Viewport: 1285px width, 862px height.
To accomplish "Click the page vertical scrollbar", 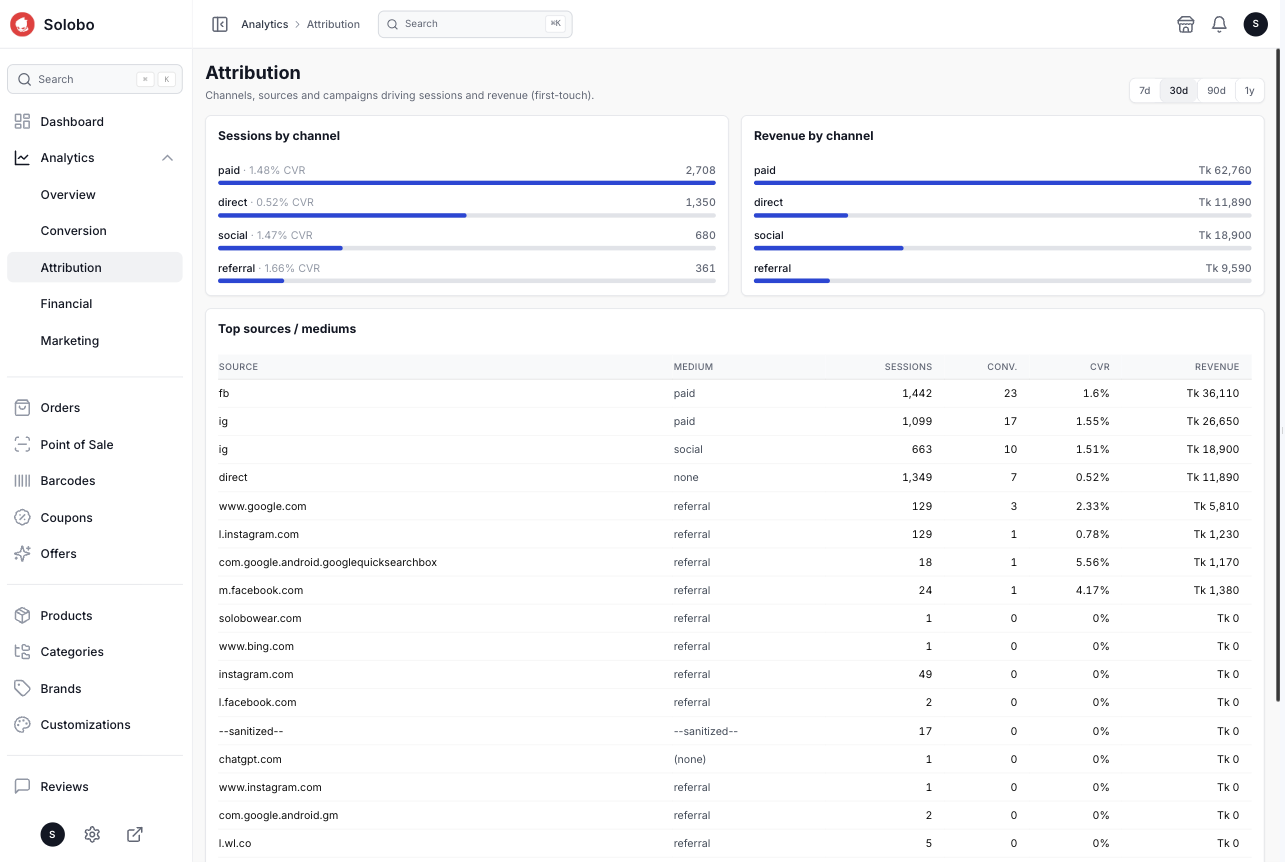I will pos(1279,375).
